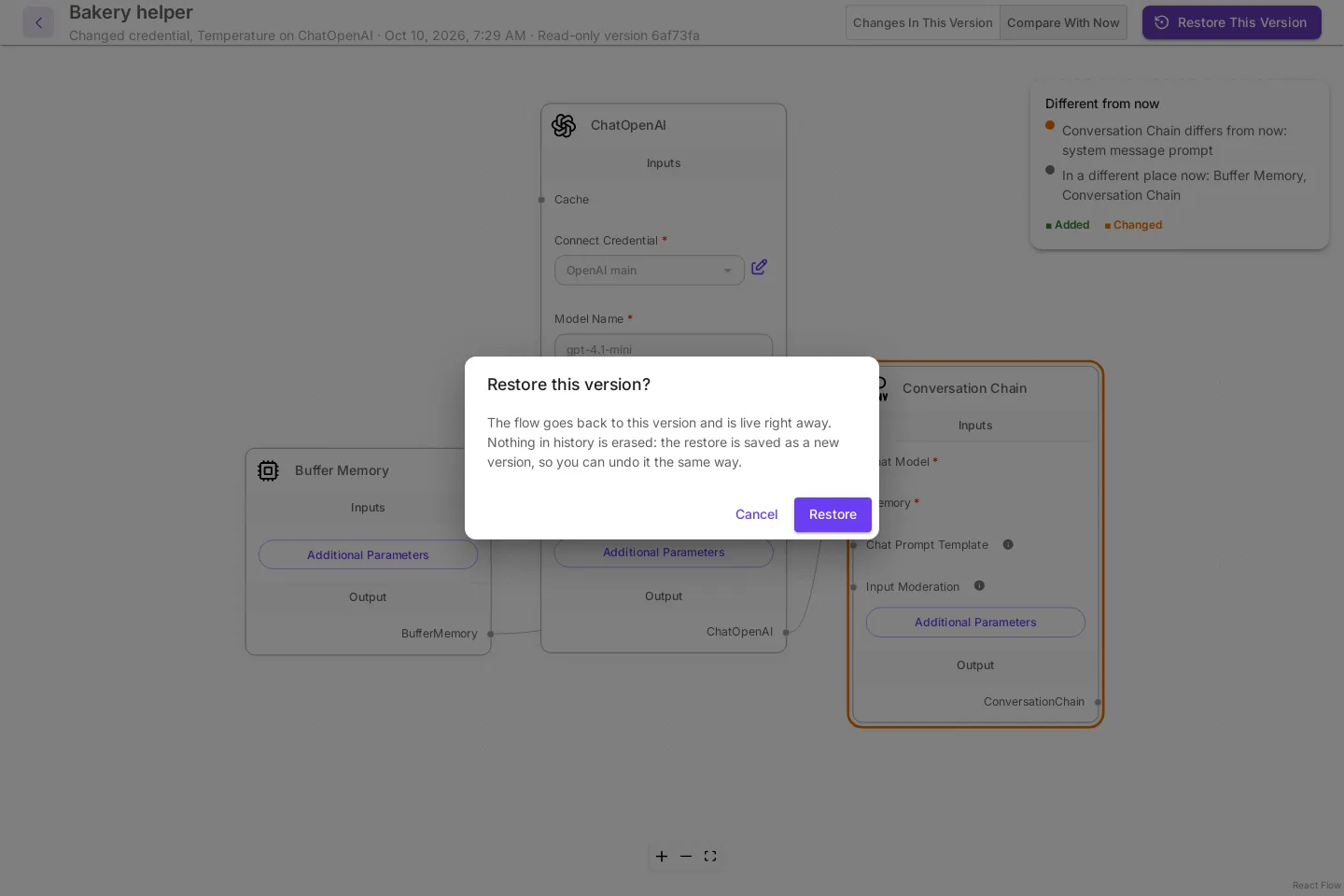Click the 'Restore this version?' dialog heading
Viewport: 1344px width, 896px height.
coord(568,385)
